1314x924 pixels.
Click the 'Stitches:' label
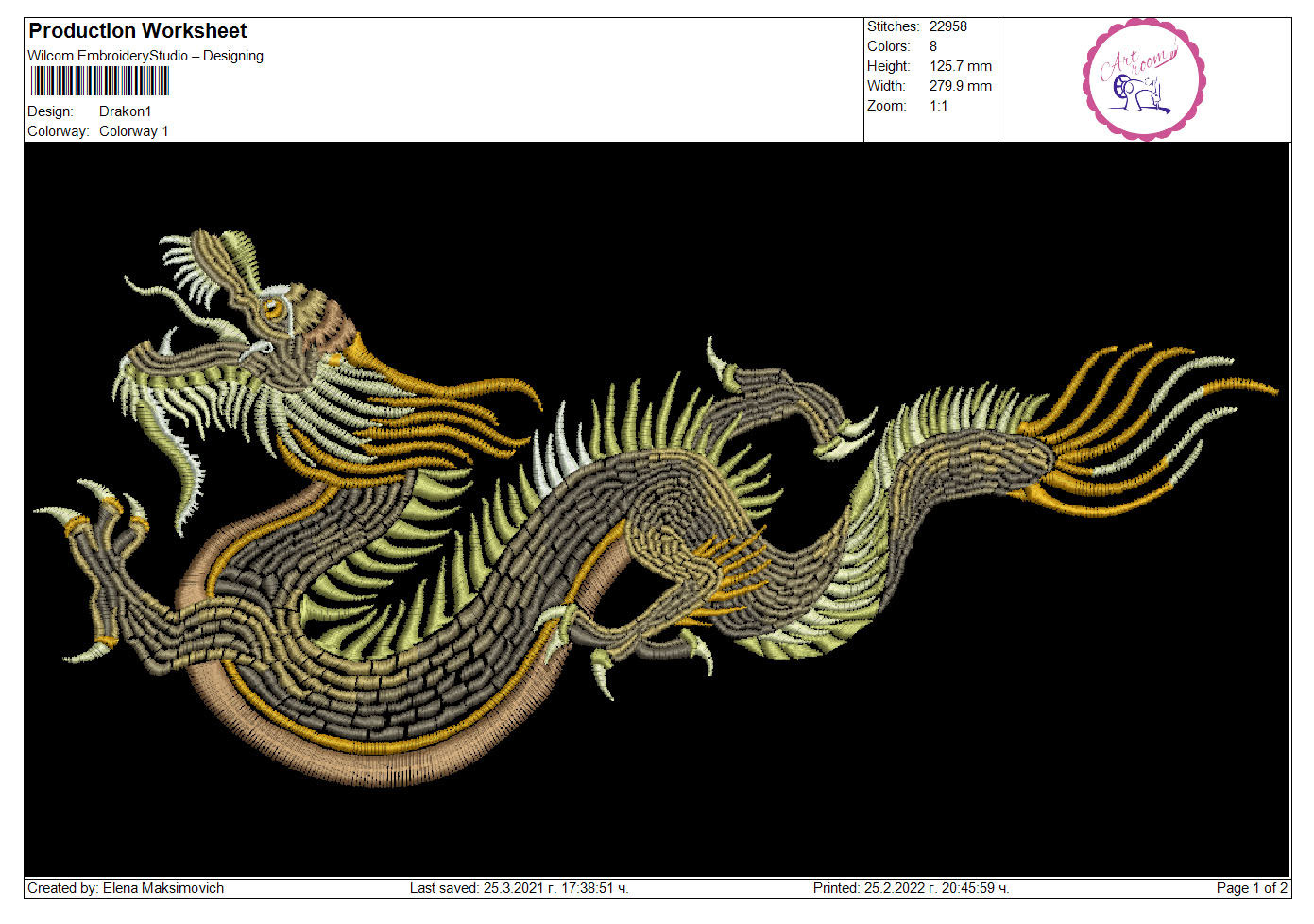[x=893, y=26]
